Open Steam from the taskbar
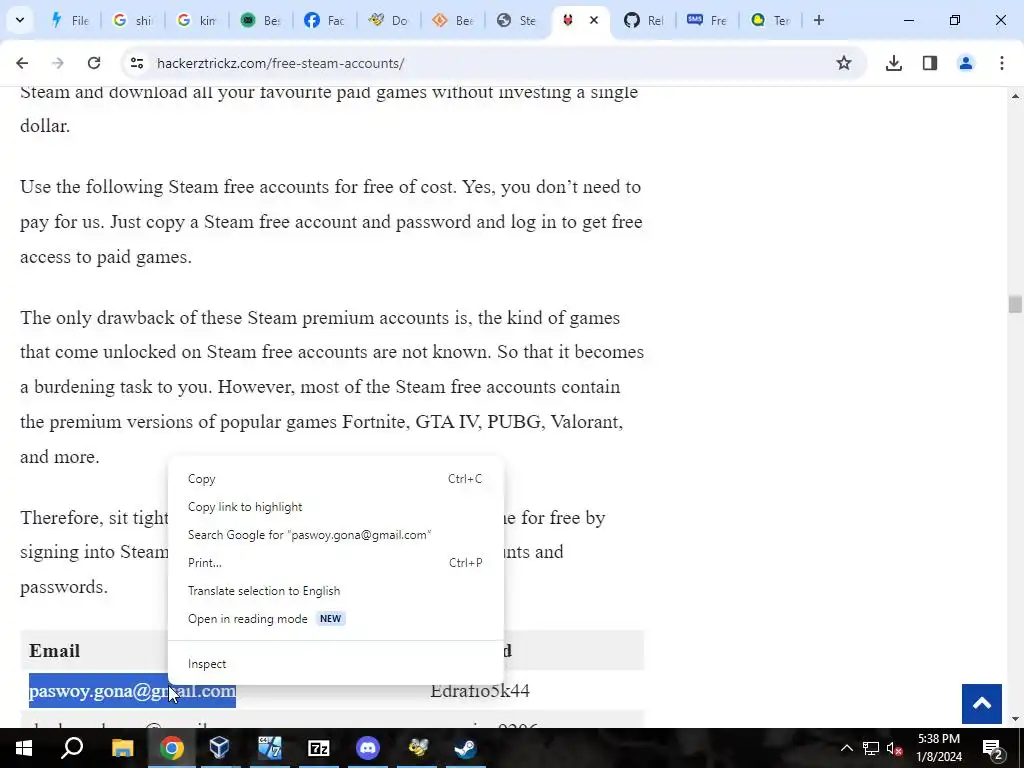1024x768 pixels. [x=466, y=748]
